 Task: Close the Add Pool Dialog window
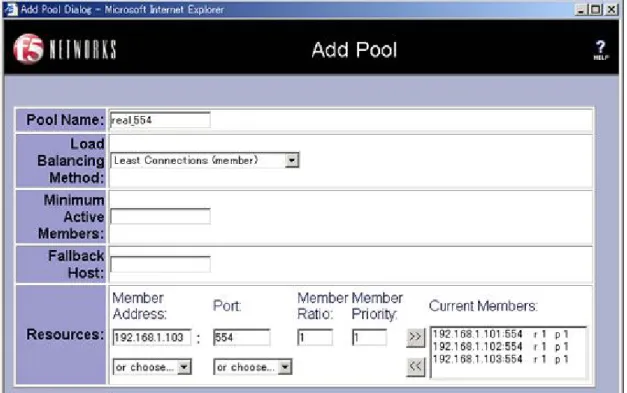pos(612,10)
